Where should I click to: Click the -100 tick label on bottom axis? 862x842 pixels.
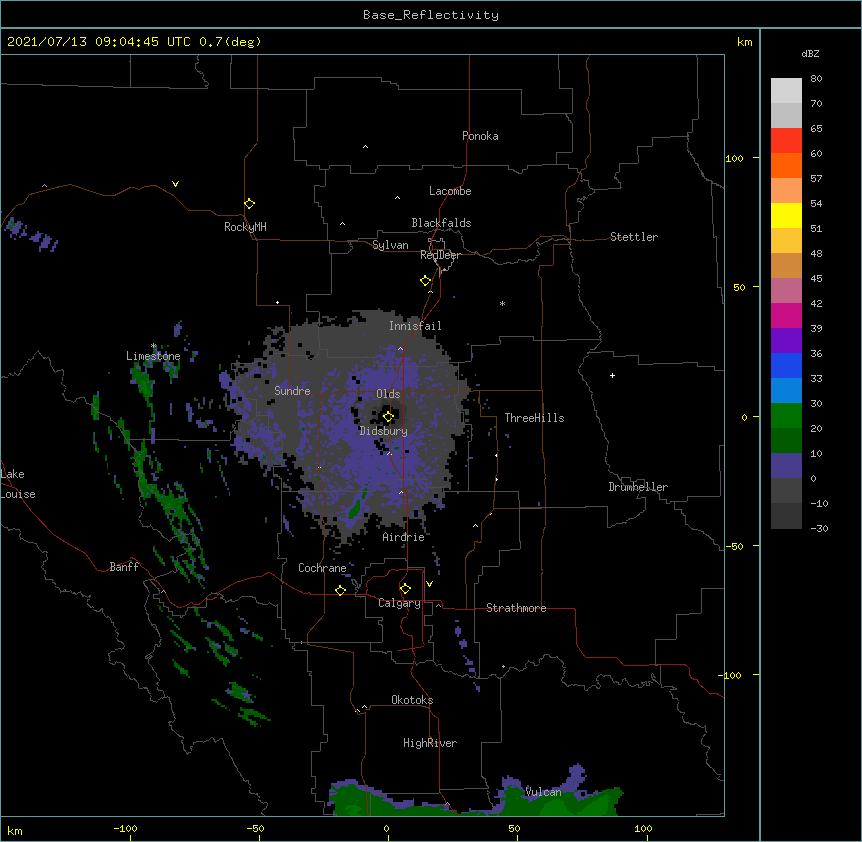coord(125,828)
